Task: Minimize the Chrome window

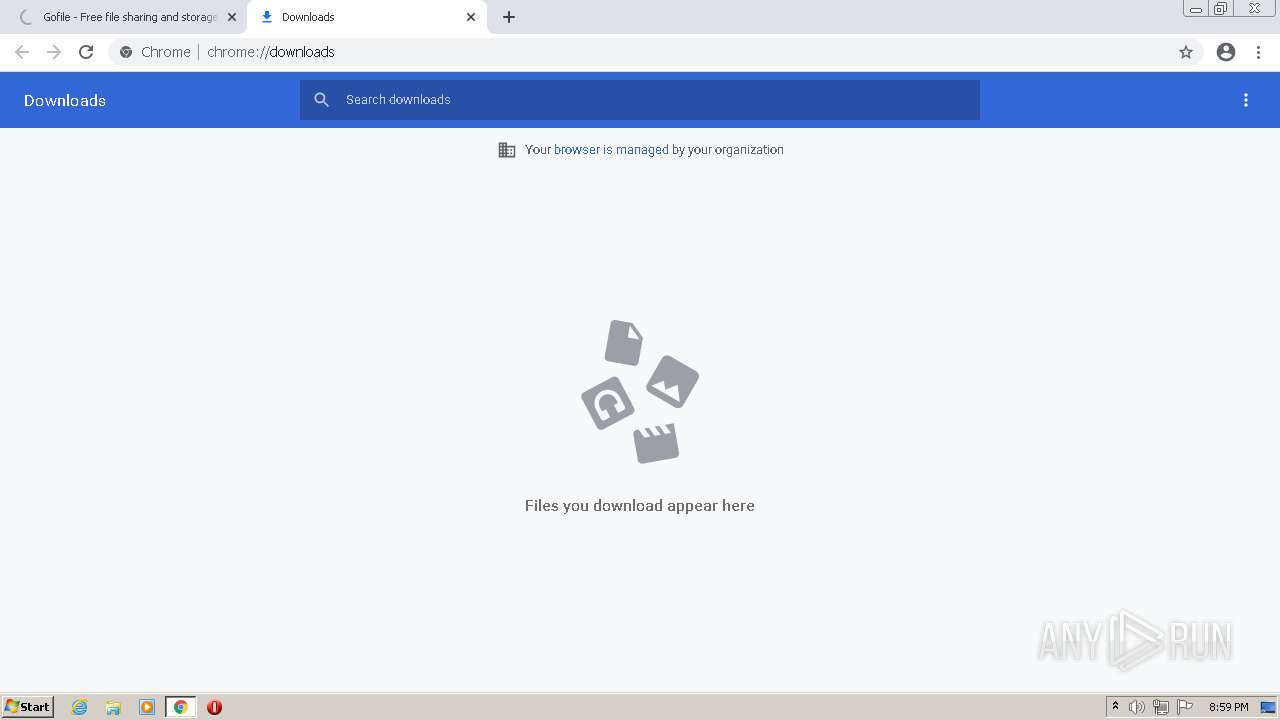Action: 1196,9
